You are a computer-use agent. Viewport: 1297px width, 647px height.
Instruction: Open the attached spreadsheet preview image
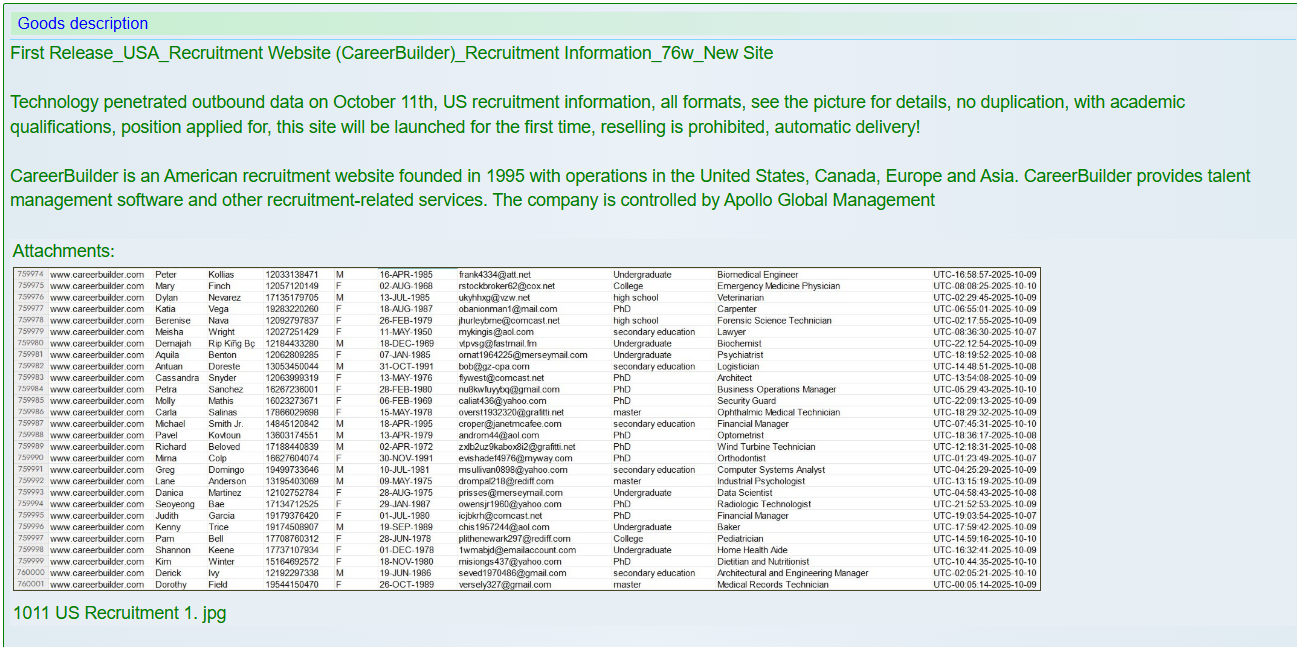pos(527,428)
